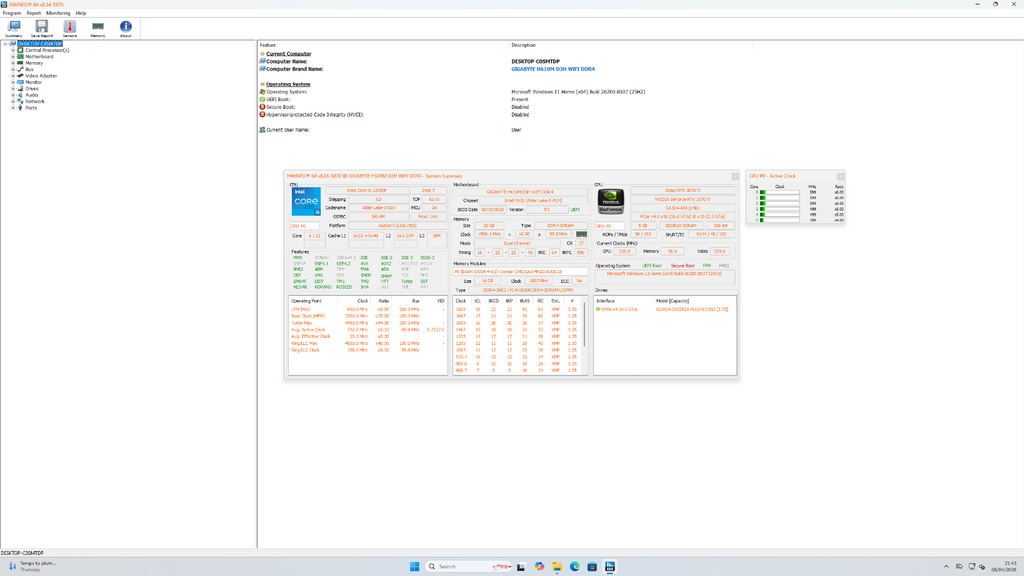Click the Video Adapter icon in tree
1024x576 pixels.
click(20, 76)
